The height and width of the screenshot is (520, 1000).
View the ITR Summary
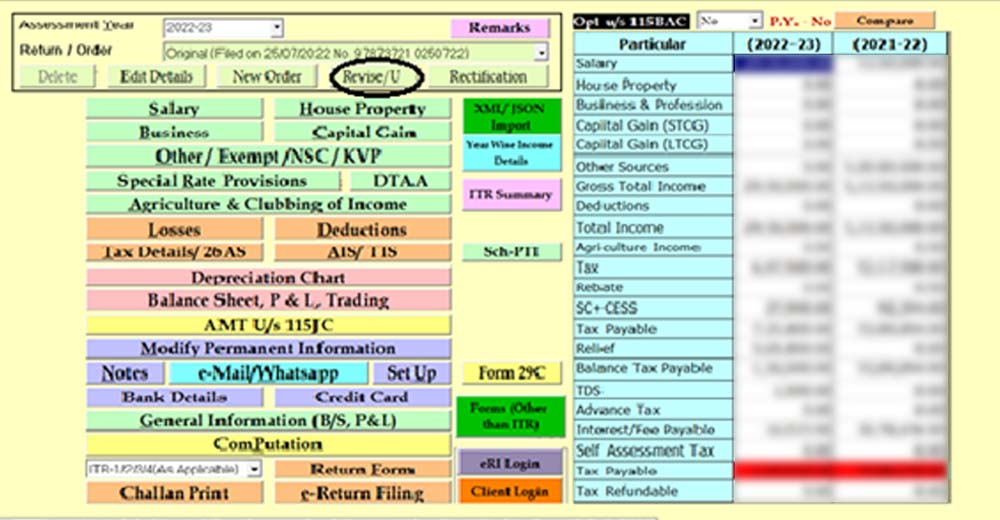pos(510,195)
